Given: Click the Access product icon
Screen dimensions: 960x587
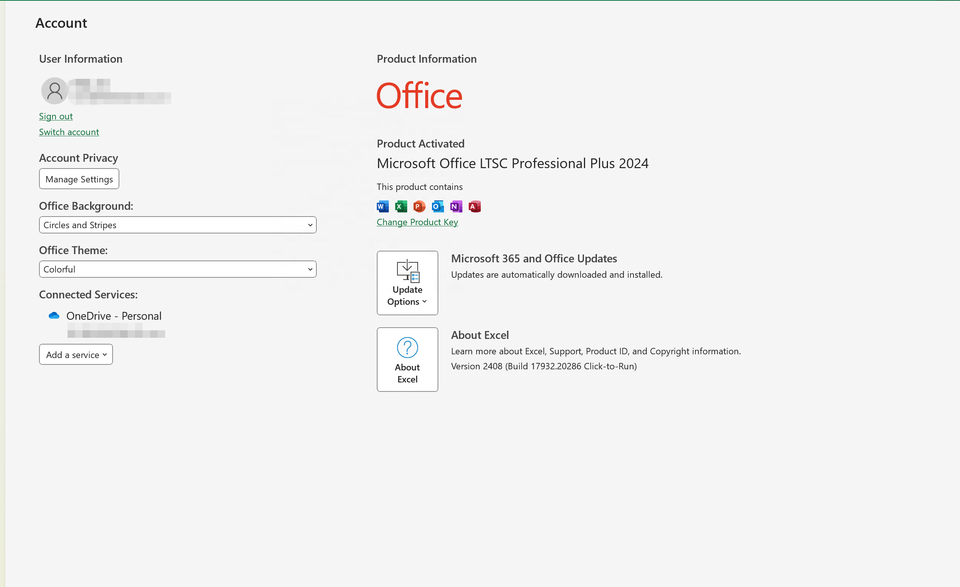Looking at the screenshot, I should click(x=475, y=206).
